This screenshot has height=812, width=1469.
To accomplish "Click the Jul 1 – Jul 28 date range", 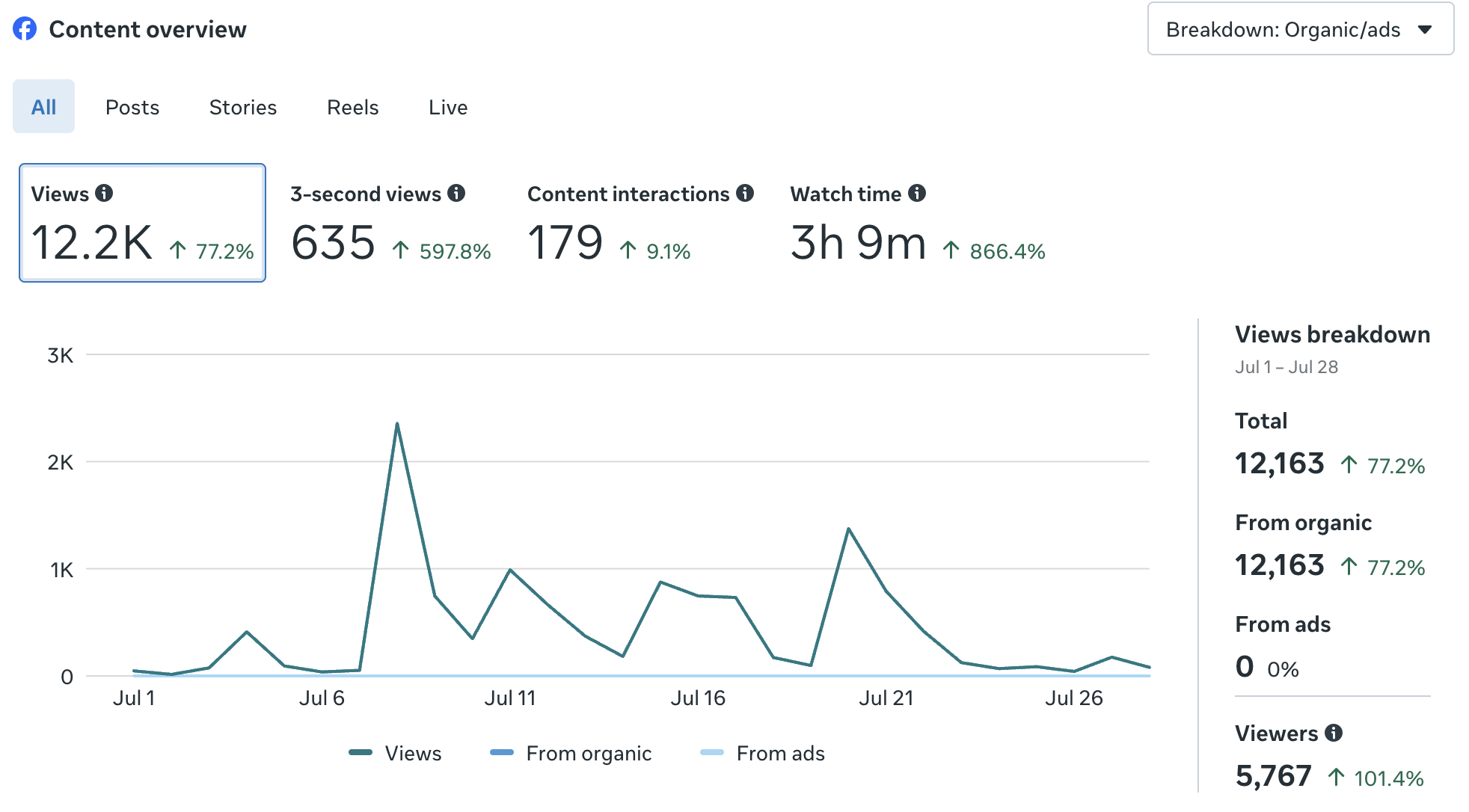I will click(x=1286, y=367).
